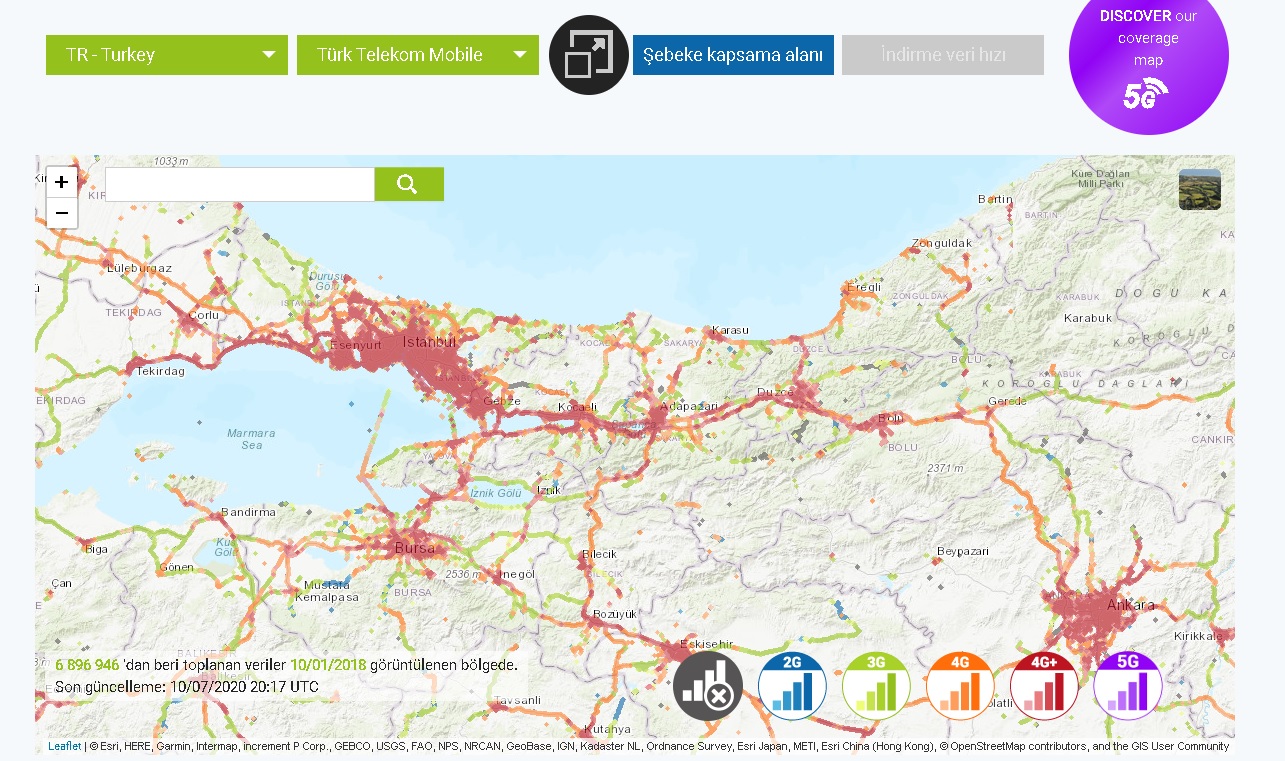1285x761 pixels.
Task: Zoom in on the coverage map
Action: pyautogui.click(x=62, y=182)
